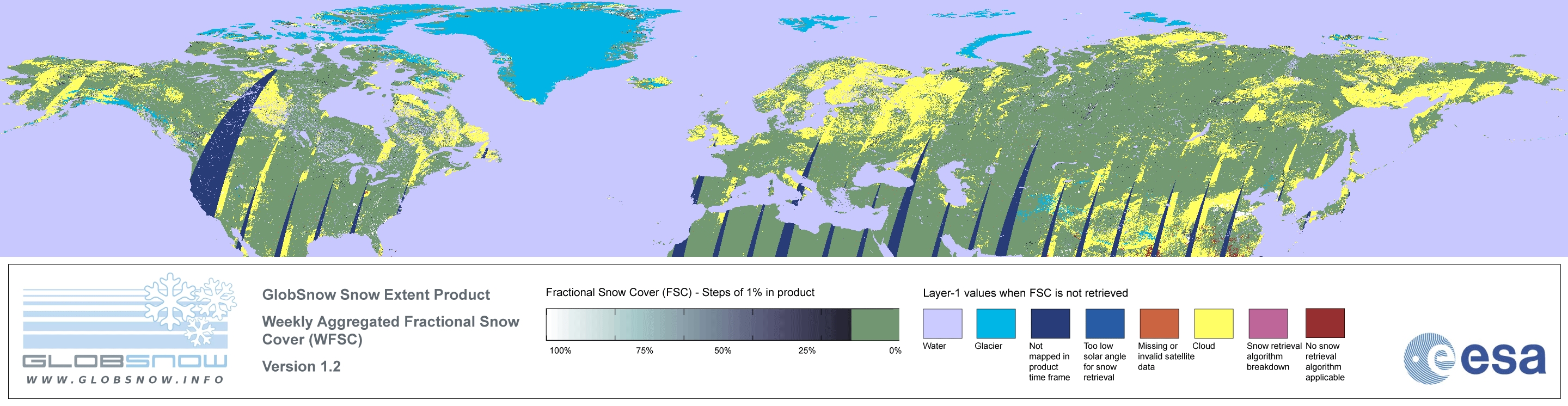Click the '75%' scale label
The height and width of the screenshot is (406, 1568).
click(x=644, y=350)
